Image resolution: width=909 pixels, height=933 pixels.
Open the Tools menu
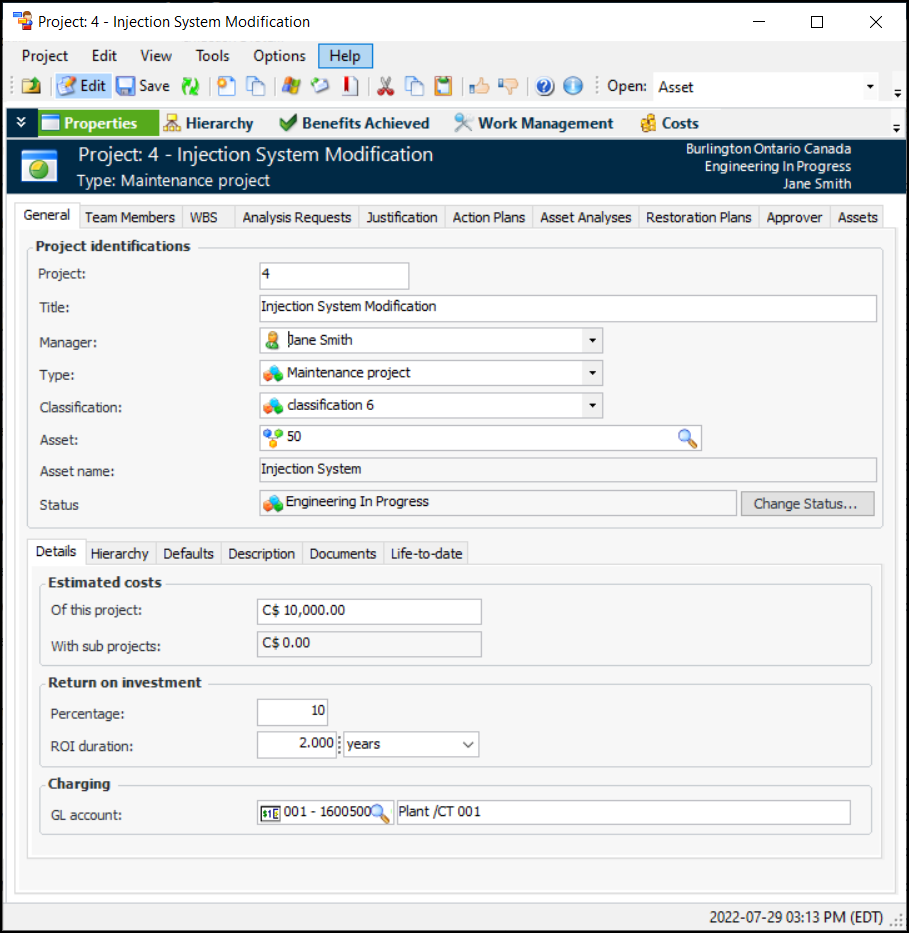pos(212,56)
